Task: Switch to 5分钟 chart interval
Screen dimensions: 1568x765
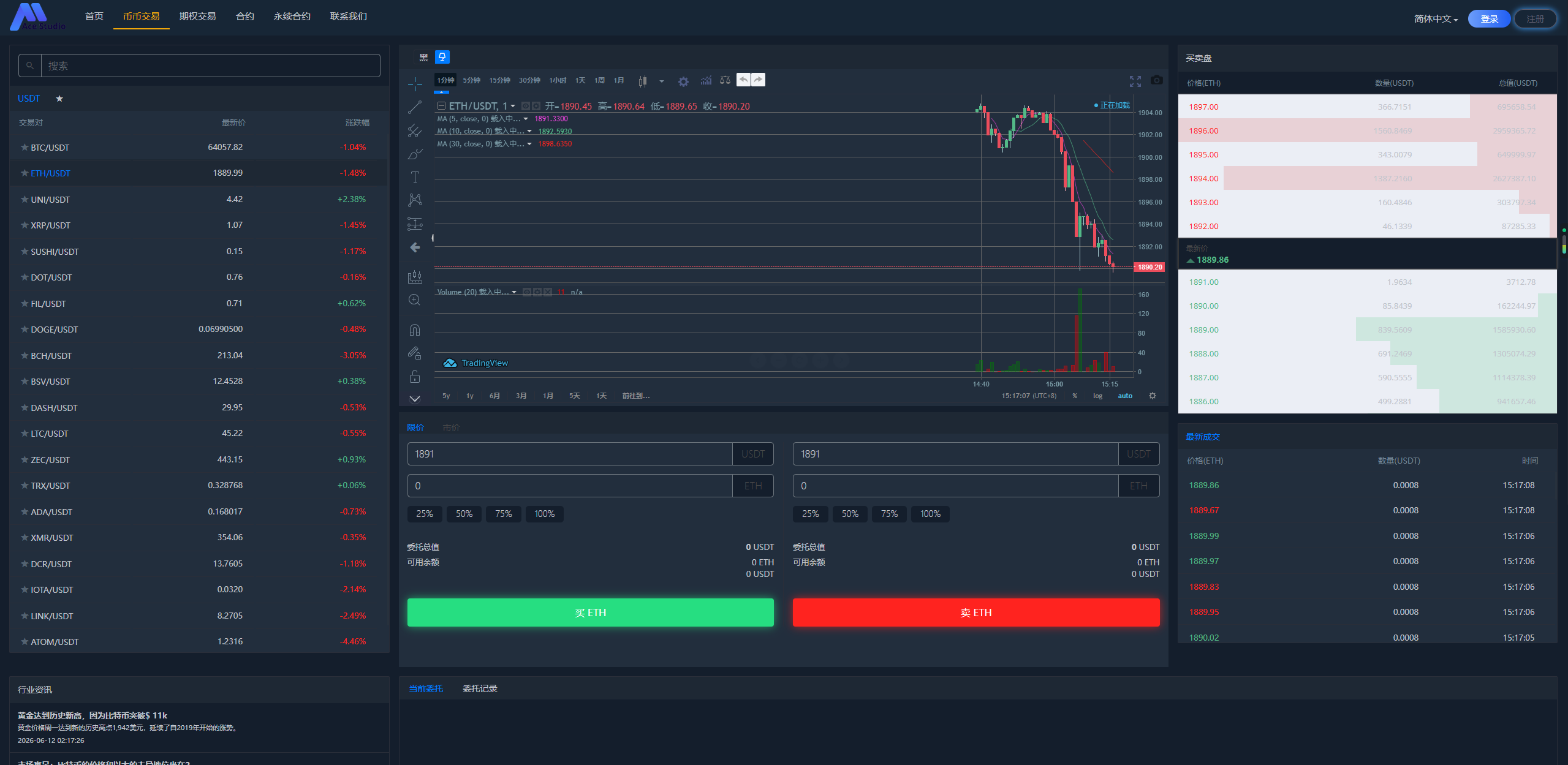Action: 471,80
